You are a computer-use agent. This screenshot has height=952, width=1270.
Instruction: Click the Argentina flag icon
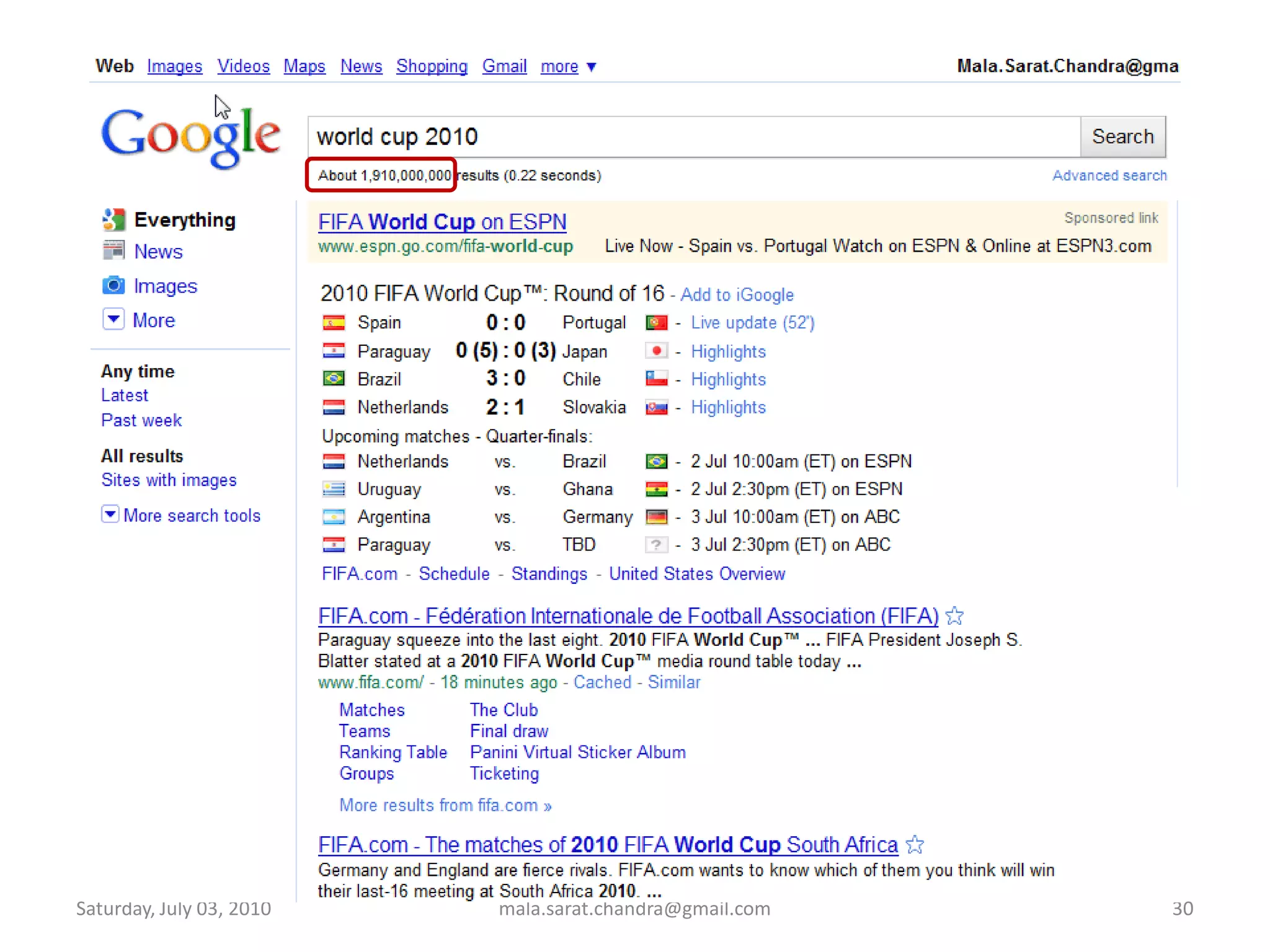pyautogui.click(x=334, y=517)
